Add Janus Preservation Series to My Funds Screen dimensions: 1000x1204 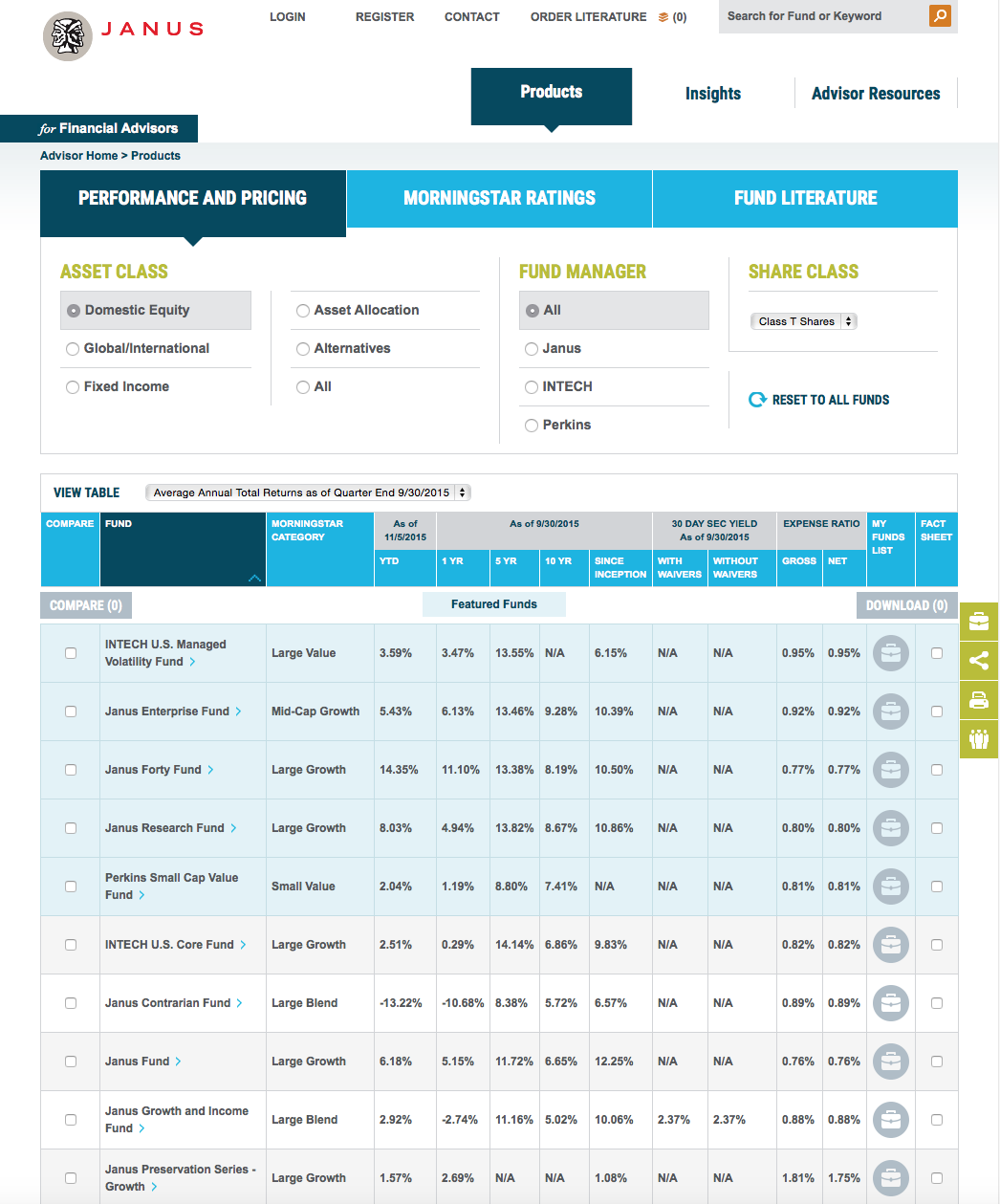tap(891, 1178)
